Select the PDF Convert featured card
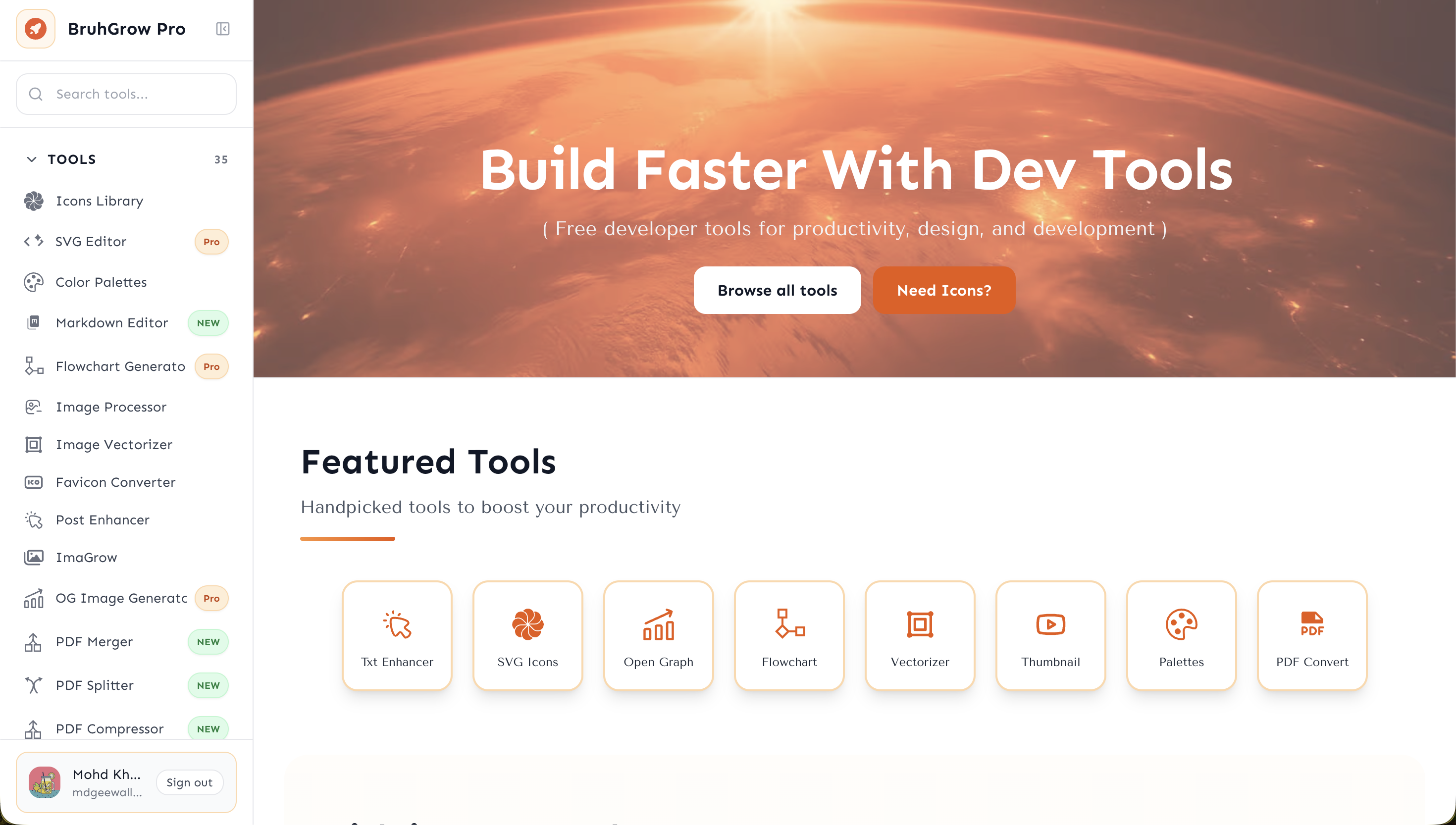Viewport: 1456px width, 825px height. [1311, 635]
